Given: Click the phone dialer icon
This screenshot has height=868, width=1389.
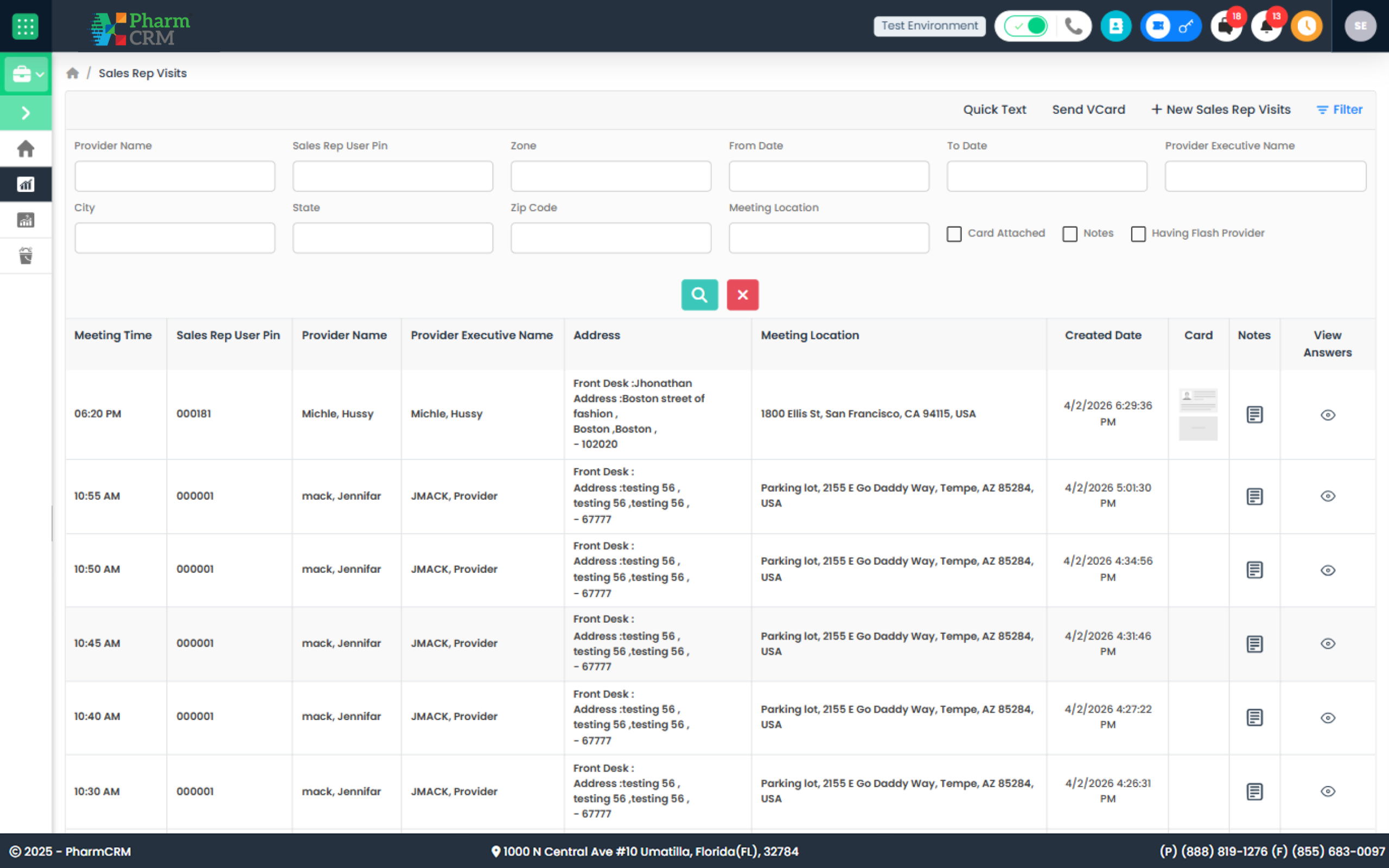Looking at the screenshot, I should click(x=1073, y=26).
